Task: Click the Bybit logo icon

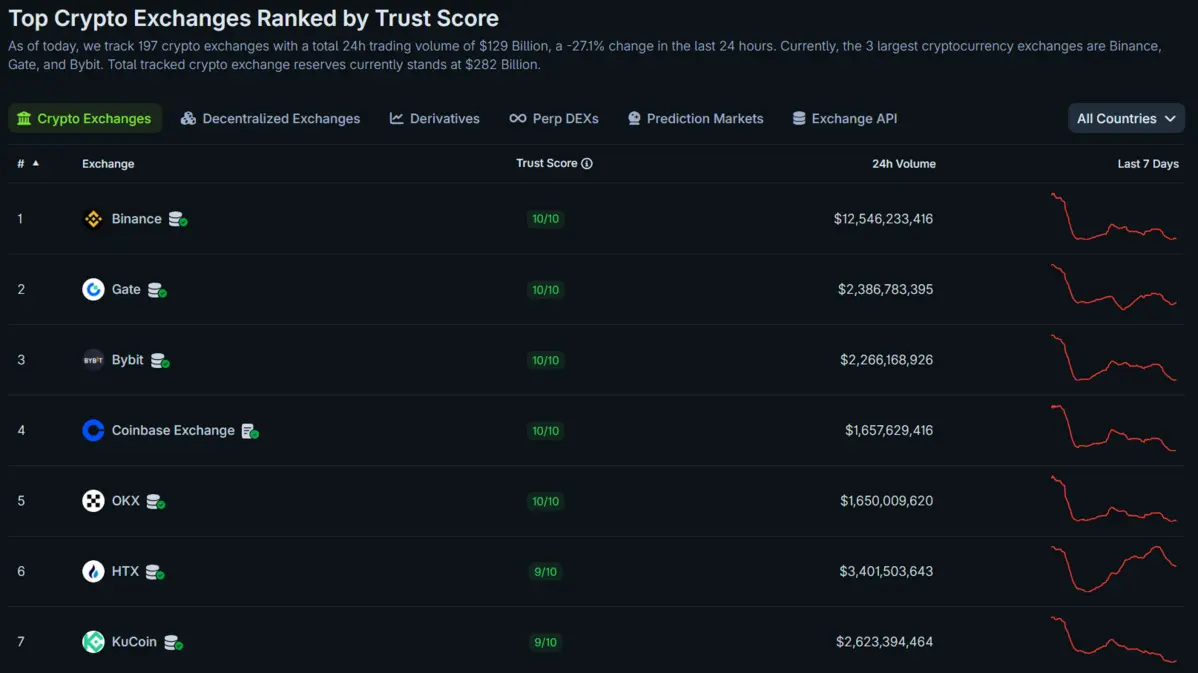Action: [93, 360]
